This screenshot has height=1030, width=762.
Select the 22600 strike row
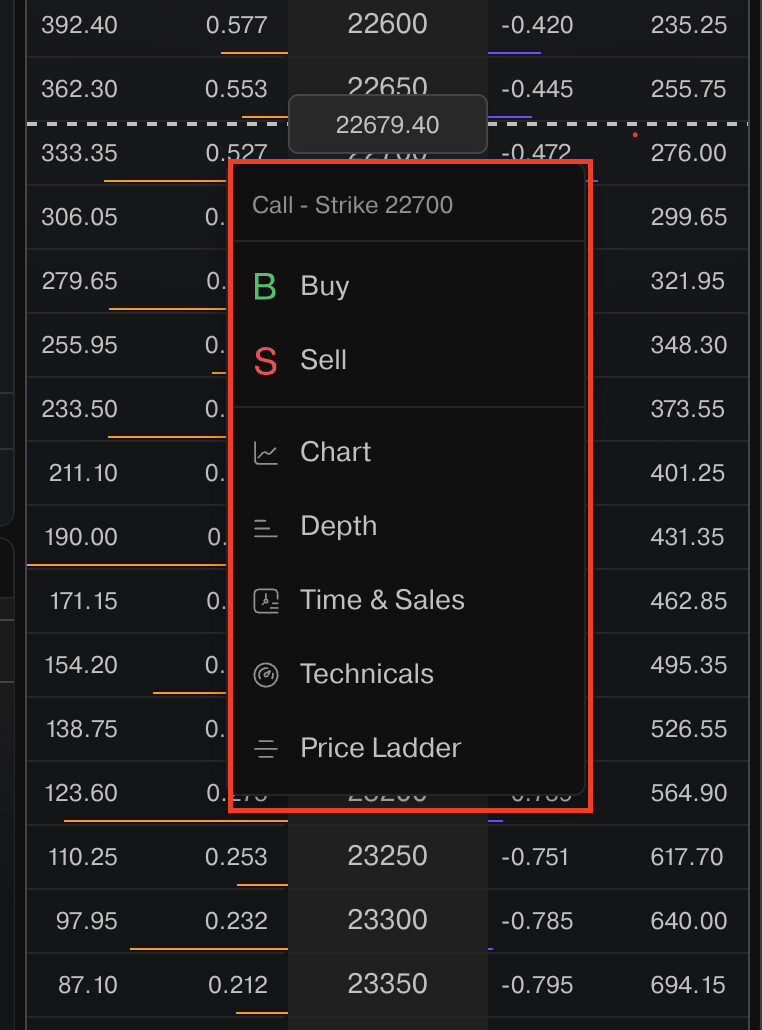tap(388, 25)
